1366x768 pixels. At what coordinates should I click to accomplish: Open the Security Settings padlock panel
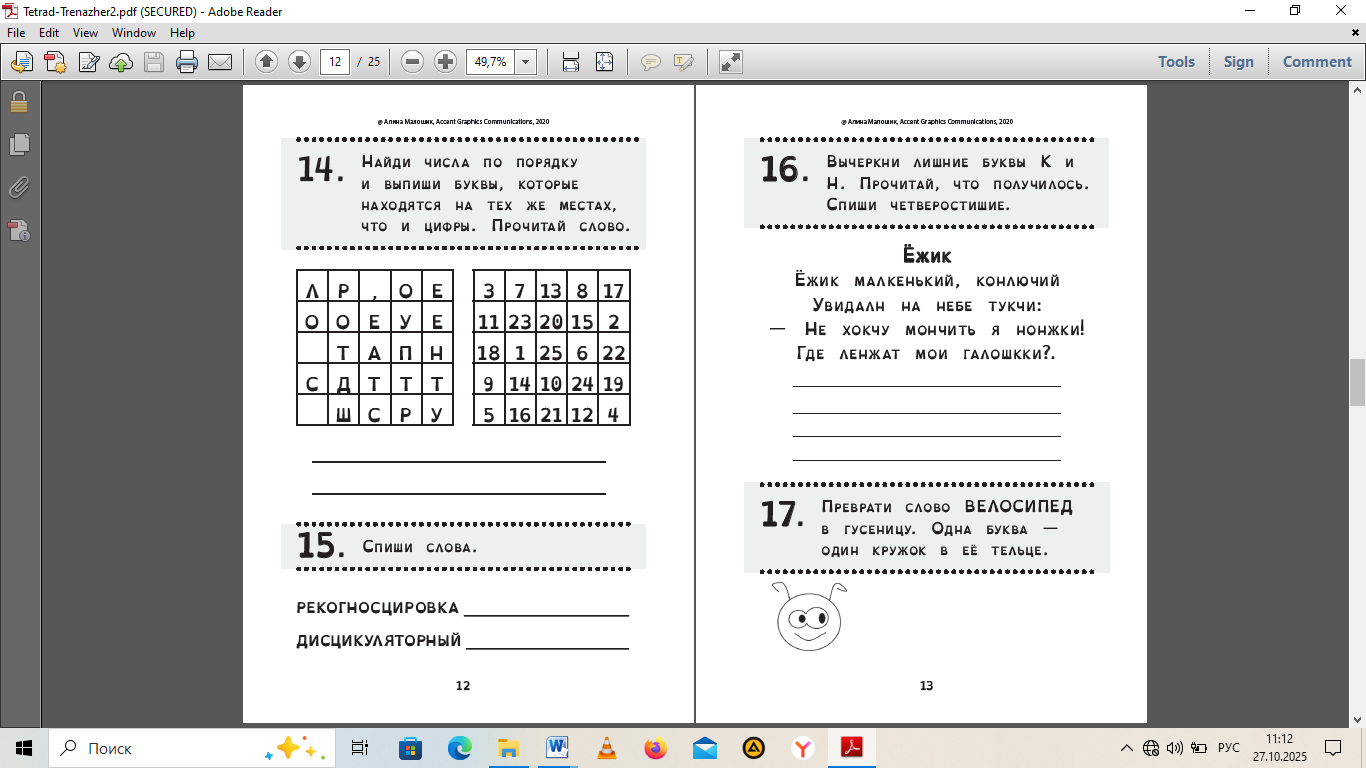pyautogui.click(x=19, y=102)
